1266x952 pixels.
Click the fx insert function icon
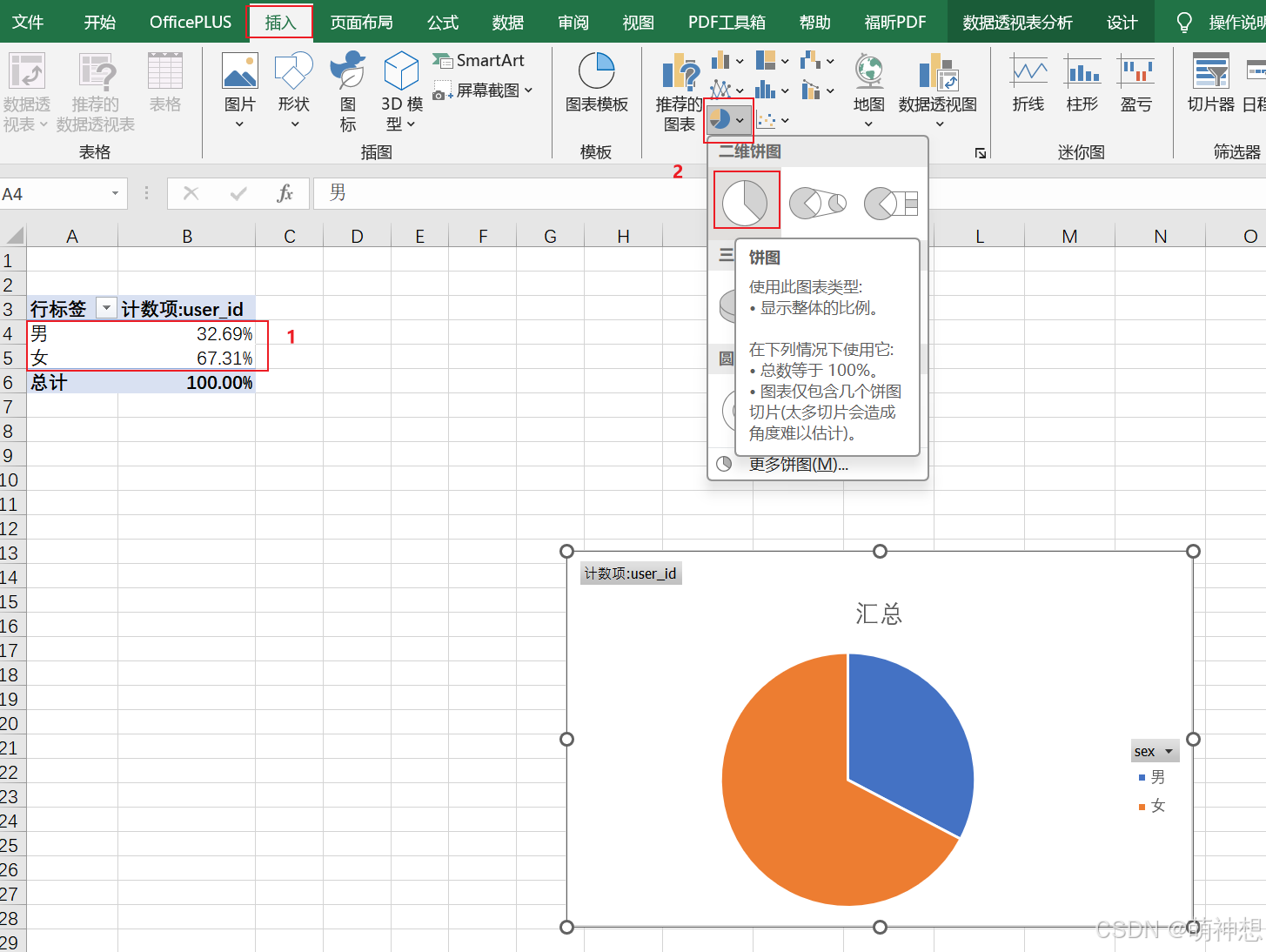click(x=285, y=193)
